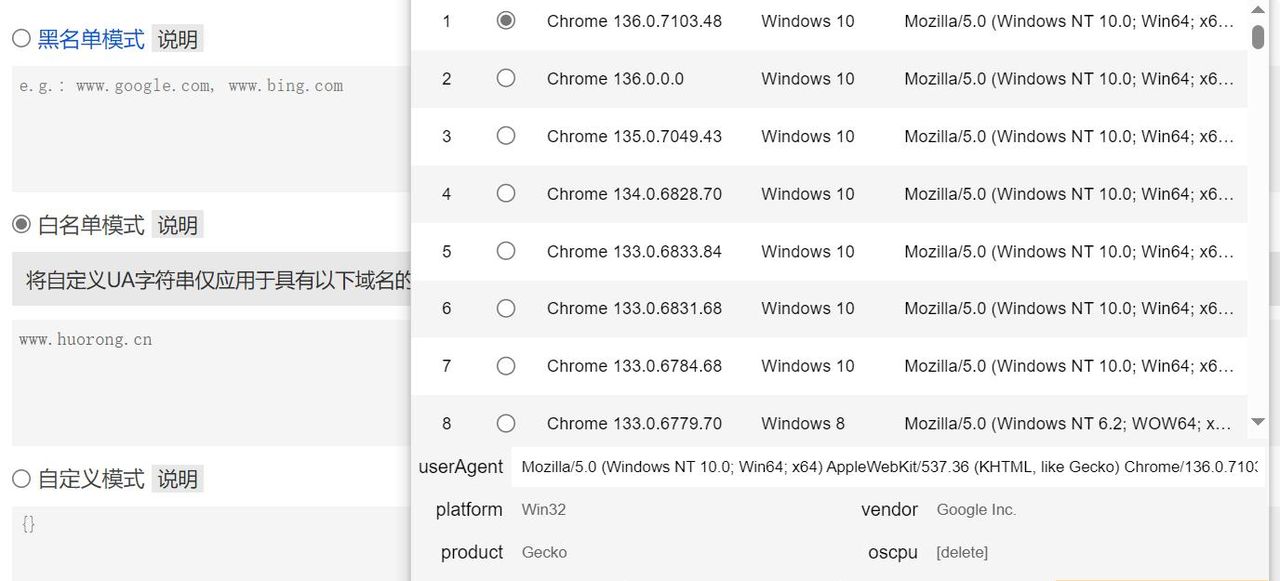Switch to 自定义模式 radio option

point(21,479)
